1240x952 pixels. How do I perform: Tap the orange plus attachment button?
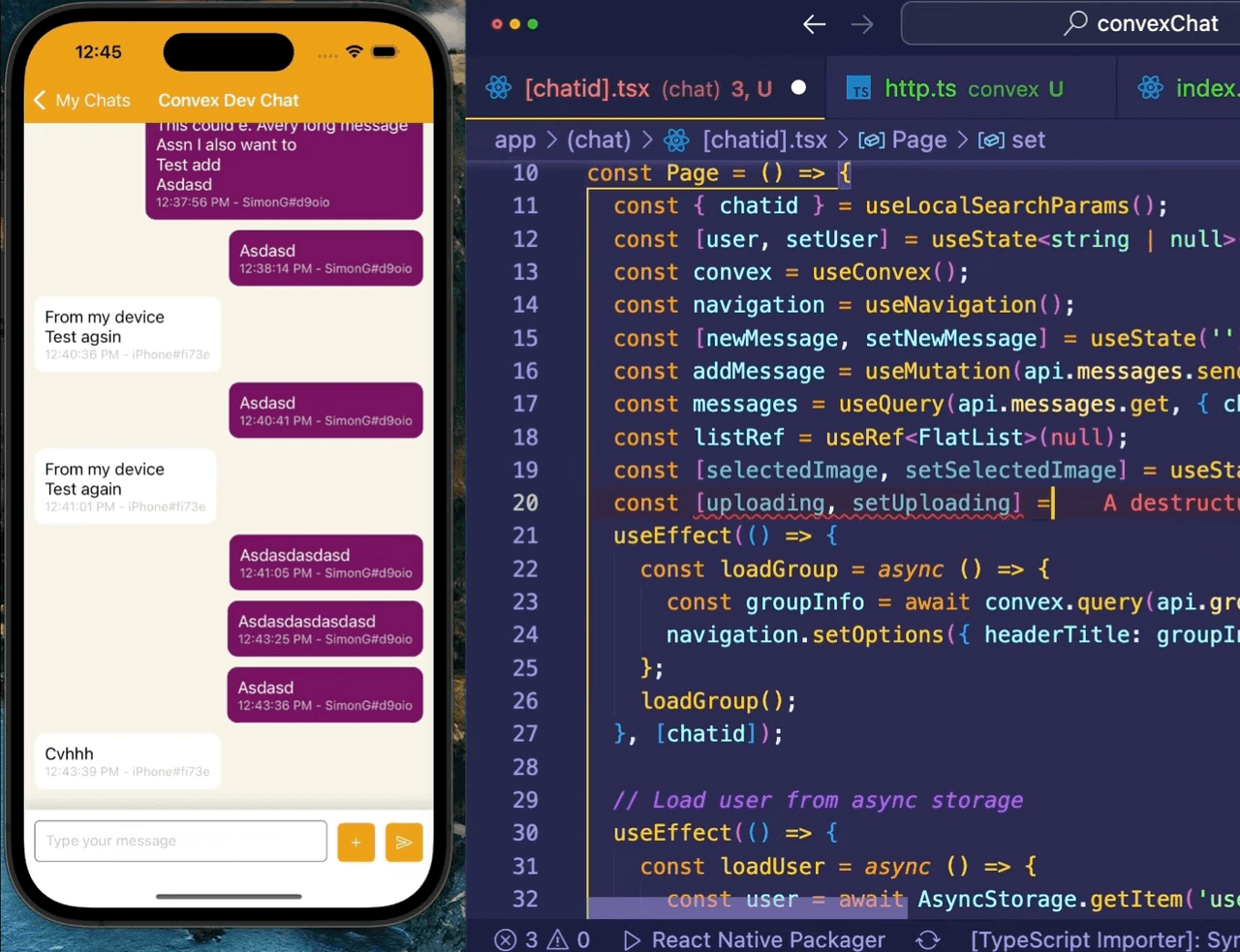pyautogui.click(x=356, y=842)
